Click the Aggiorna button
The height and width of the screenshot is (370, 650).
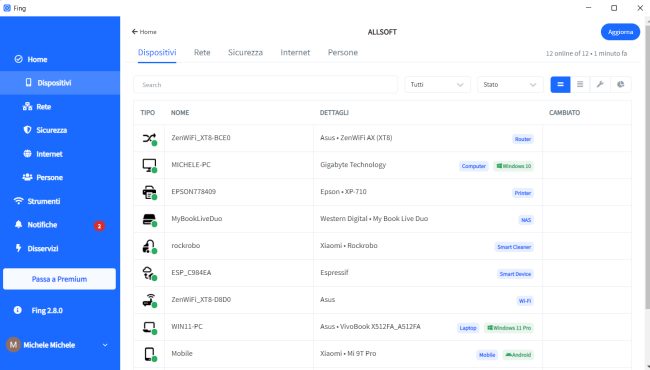(620, 32)
